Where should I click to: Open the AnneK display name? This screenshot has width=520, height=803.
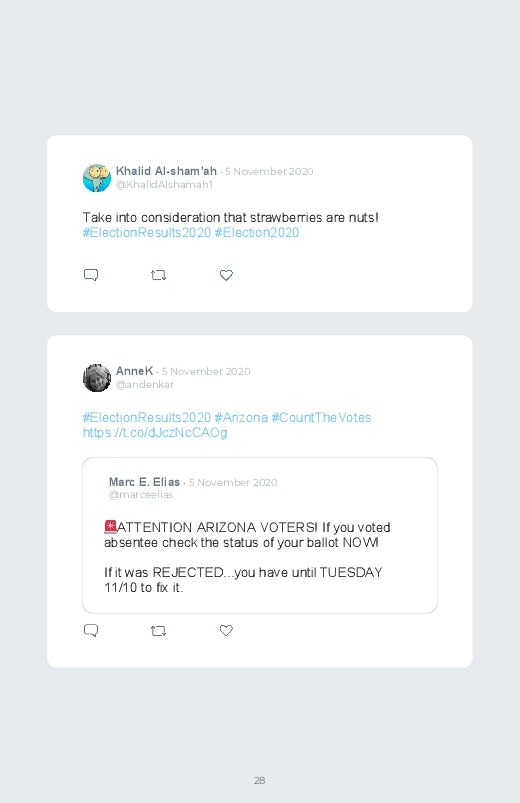point(134,371)
